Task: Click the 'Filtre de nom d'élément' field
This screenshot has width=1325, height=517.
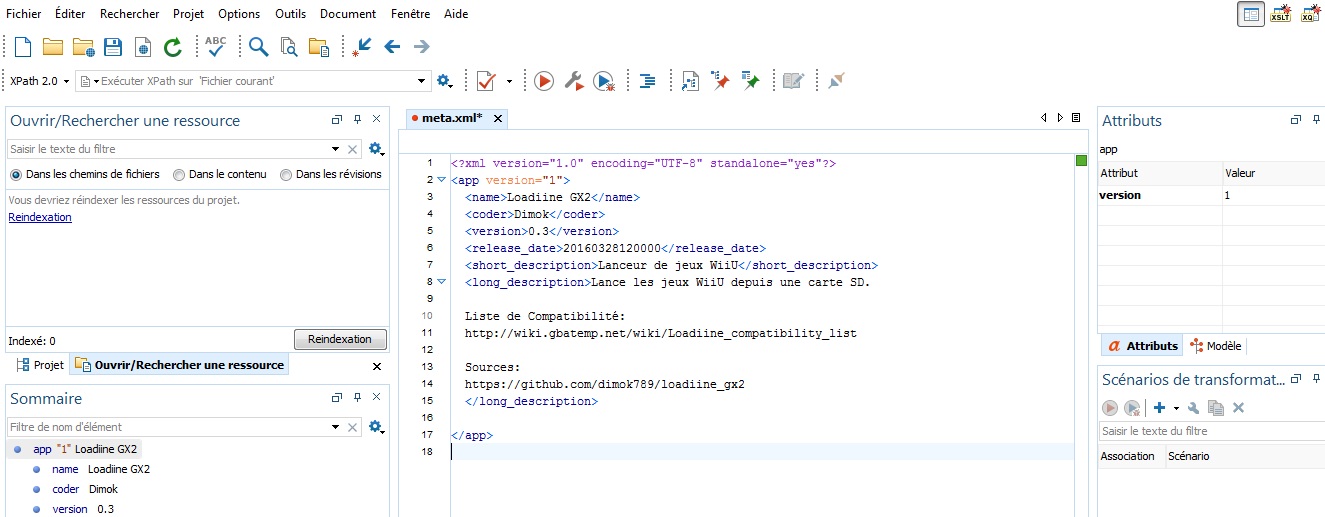Action: tap(169, 427)
